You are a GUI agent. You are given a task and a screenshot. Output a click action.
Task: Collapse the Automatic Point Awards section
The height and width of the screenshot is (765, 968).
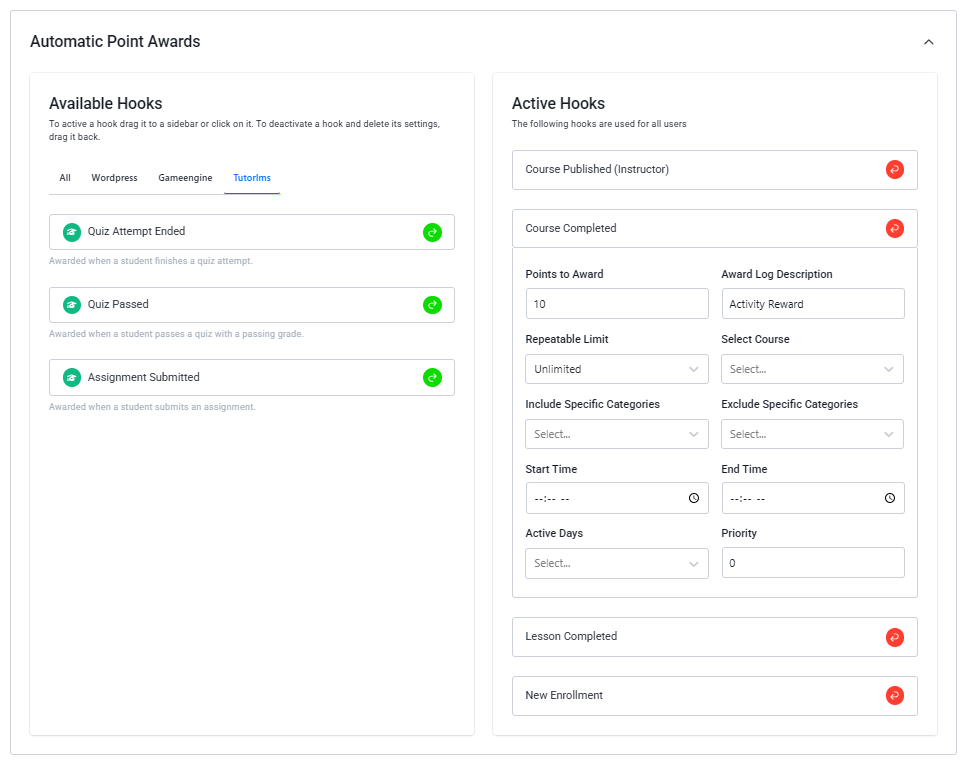click(x=928, y=42)
